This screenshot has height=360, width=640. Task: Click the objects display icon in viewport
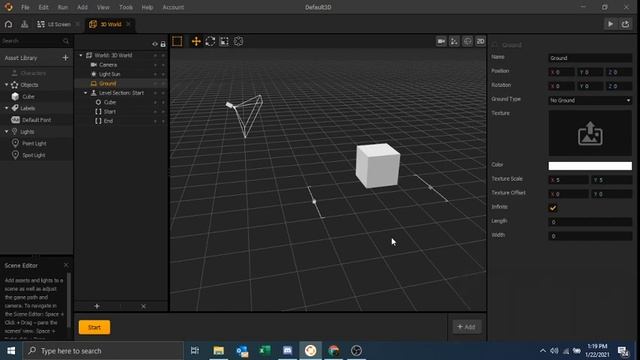pos(454,41)
